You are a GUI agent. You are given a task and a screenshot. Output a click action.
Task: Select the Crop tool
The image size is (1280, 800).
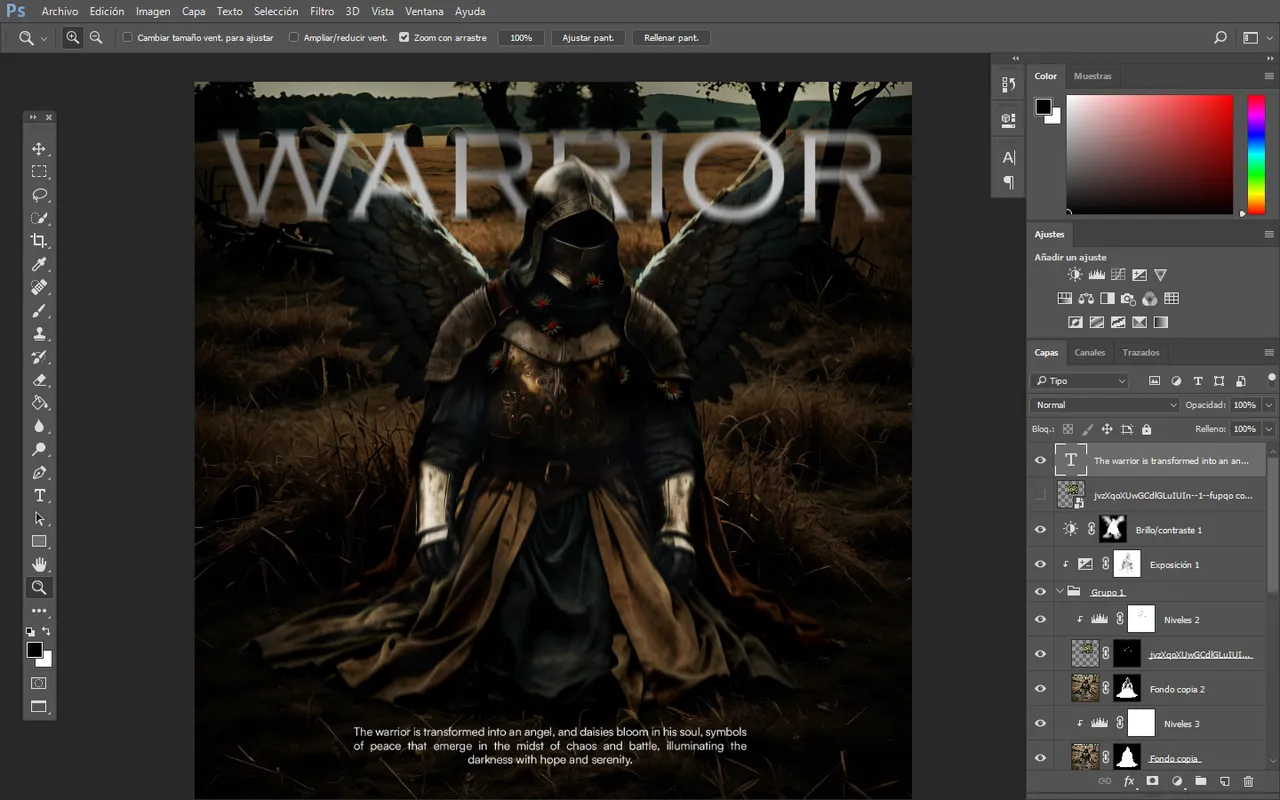click(39, 241)
